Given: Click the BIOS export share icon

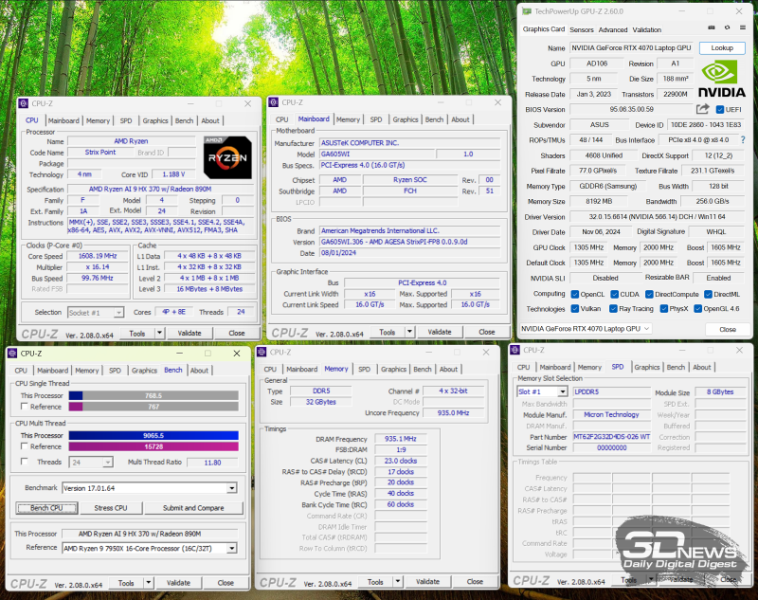Looking at the screenshot, I should click(x=703, y=109).
